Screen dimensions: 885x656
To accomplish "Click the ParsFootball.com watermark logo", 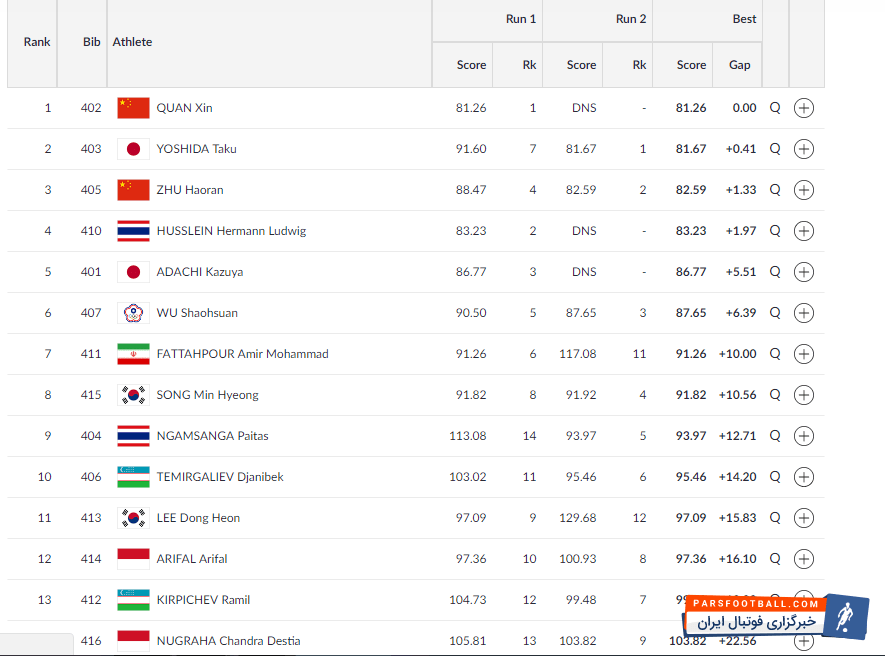I will pos(781,615).
